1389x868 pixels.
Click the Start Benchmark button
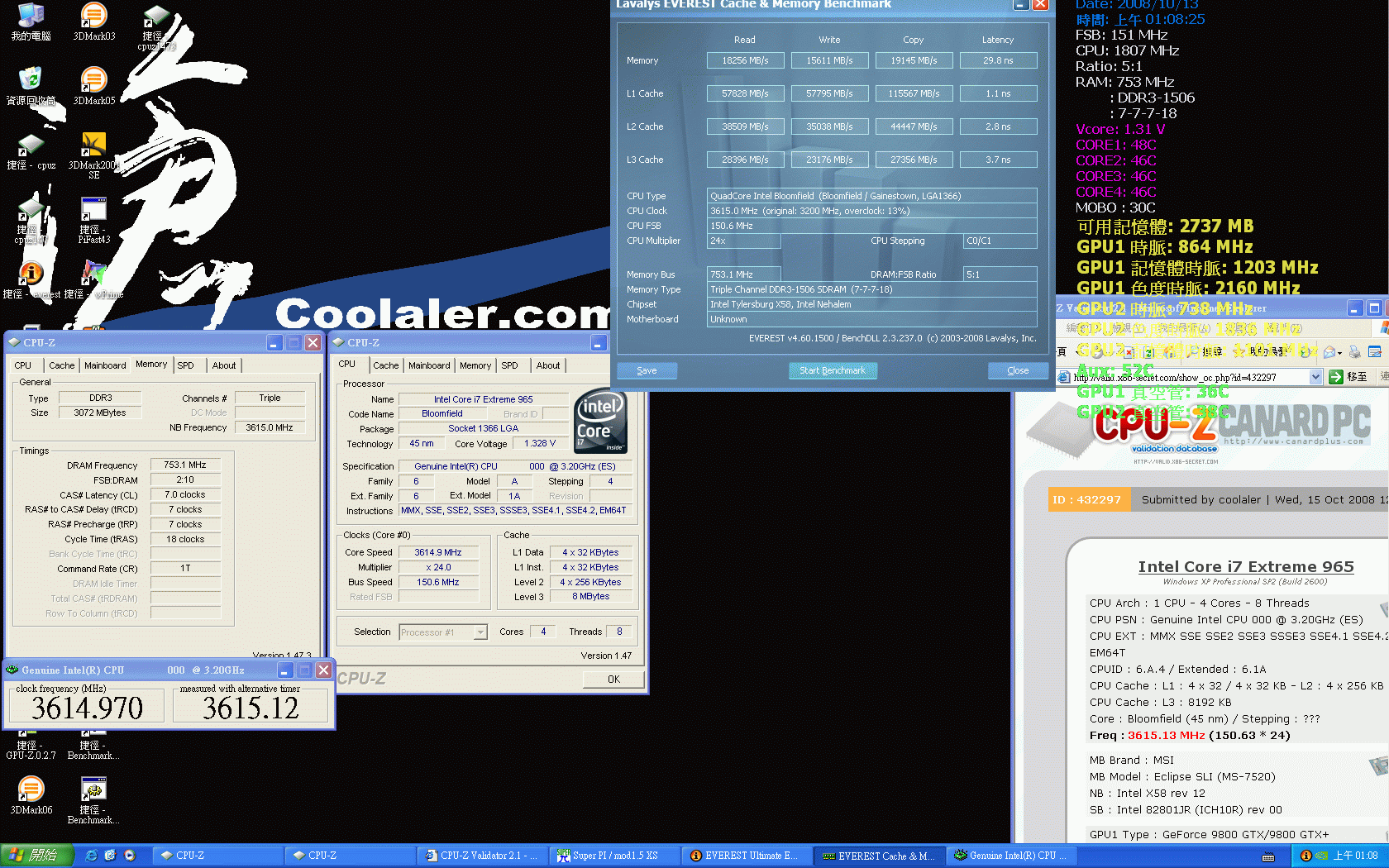click(x=833, y=370)
